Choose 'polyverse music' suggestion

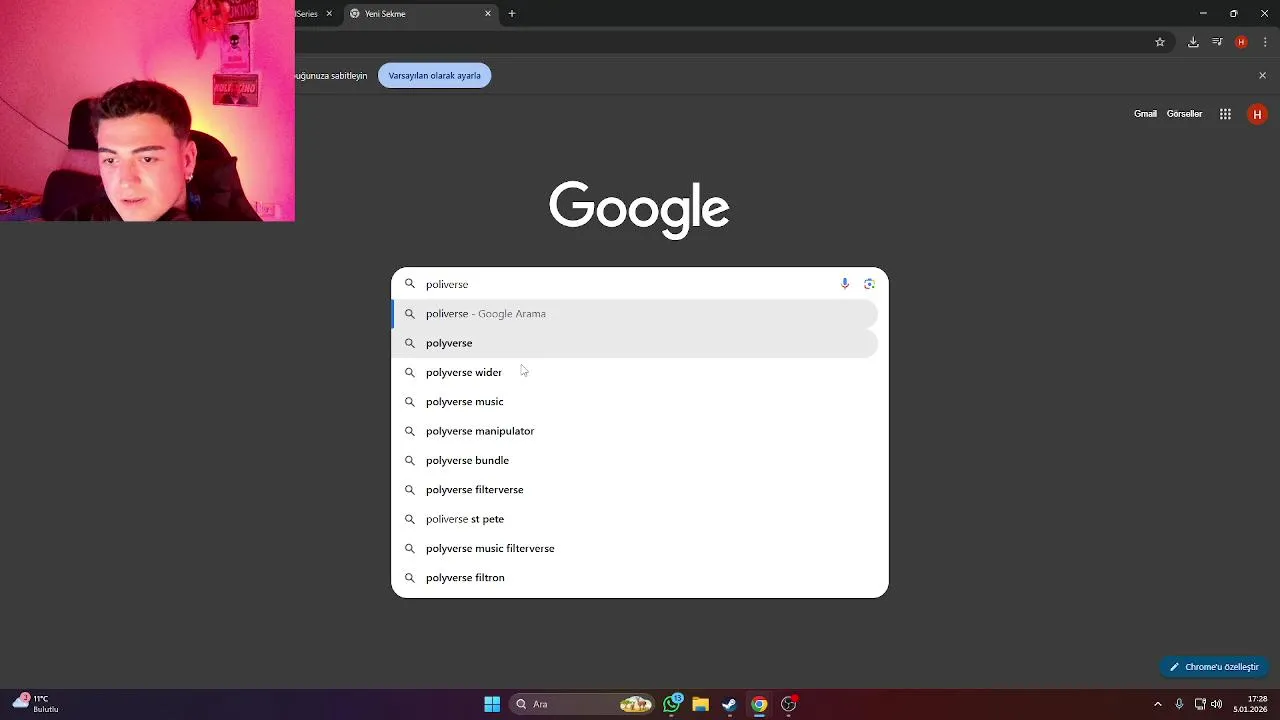(636, 402)
